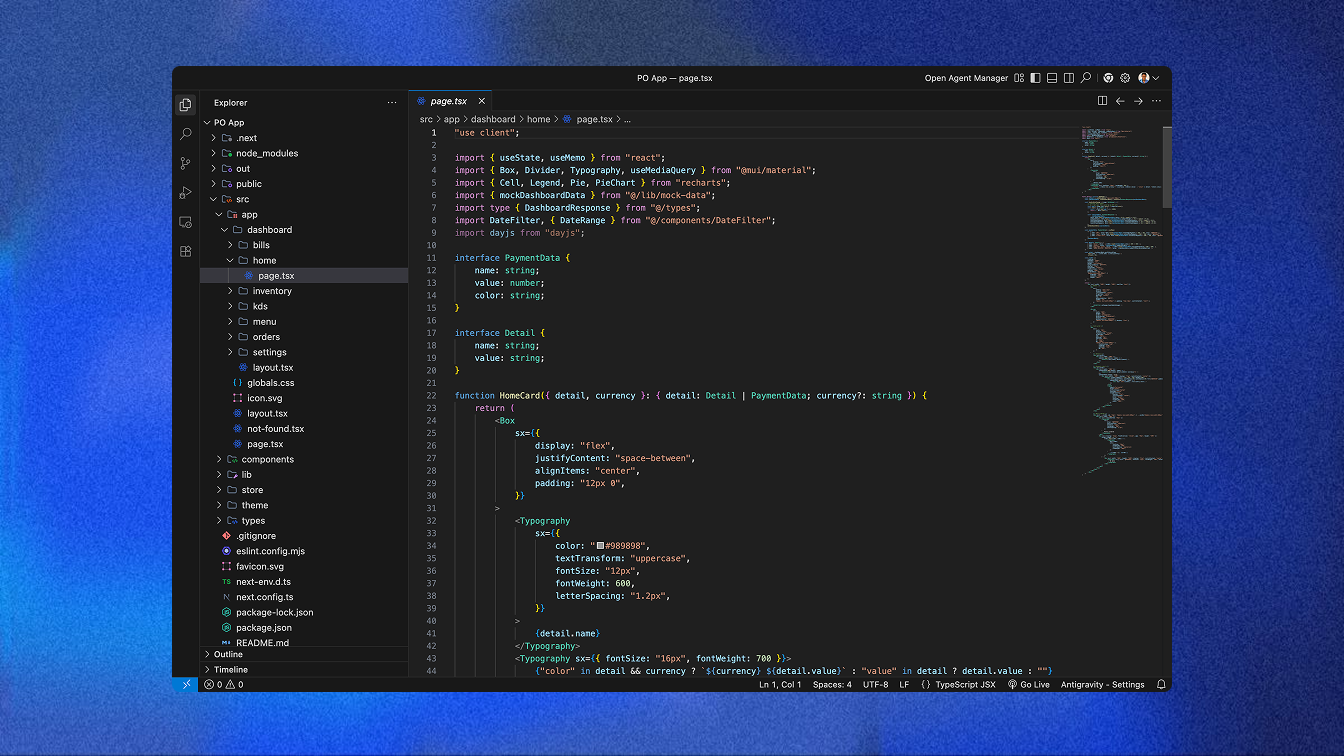This screenshot has height=756, width=1344.
Task: Open package.json in explorer
Action: pos(304,628)
